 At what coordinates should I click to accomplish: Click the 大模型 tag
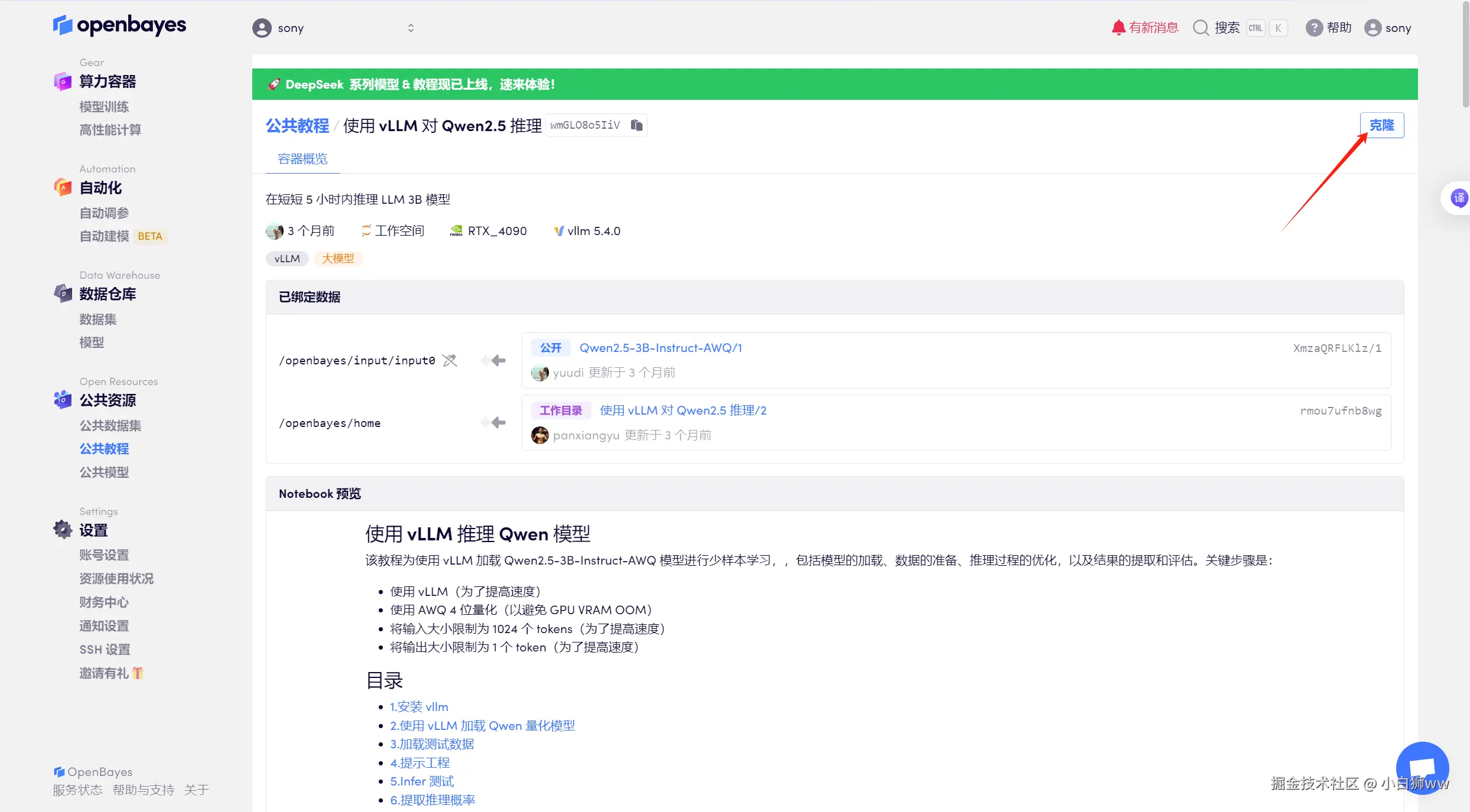[x=338, y=259]
